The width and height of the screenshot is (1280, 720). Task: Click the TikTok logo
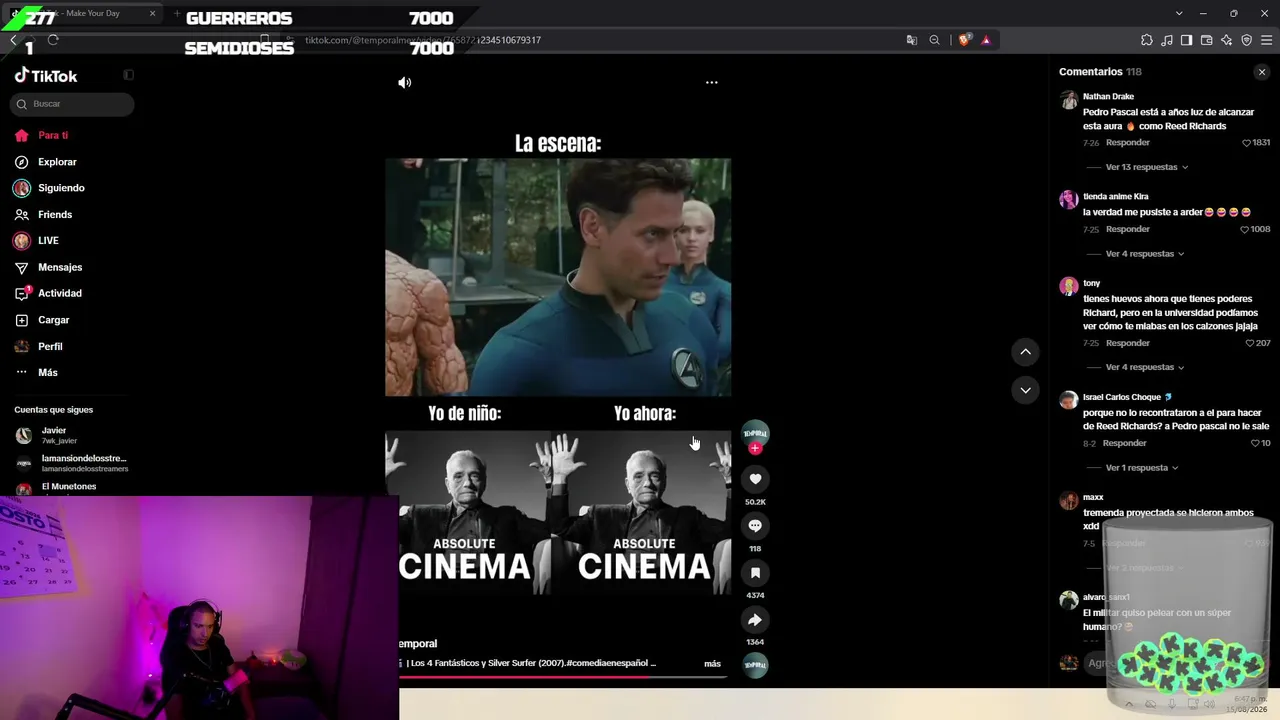click(x=46, y=76)
